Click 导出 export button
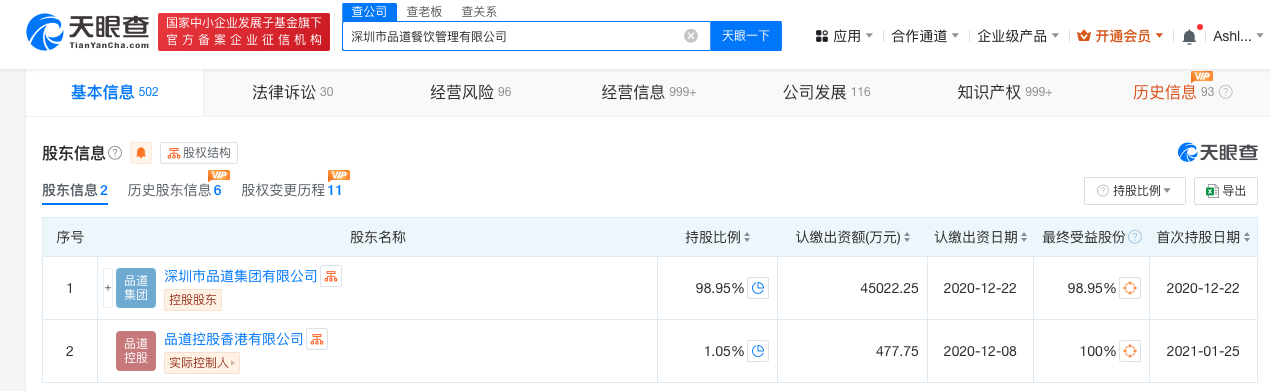 tap(1225, 191)
